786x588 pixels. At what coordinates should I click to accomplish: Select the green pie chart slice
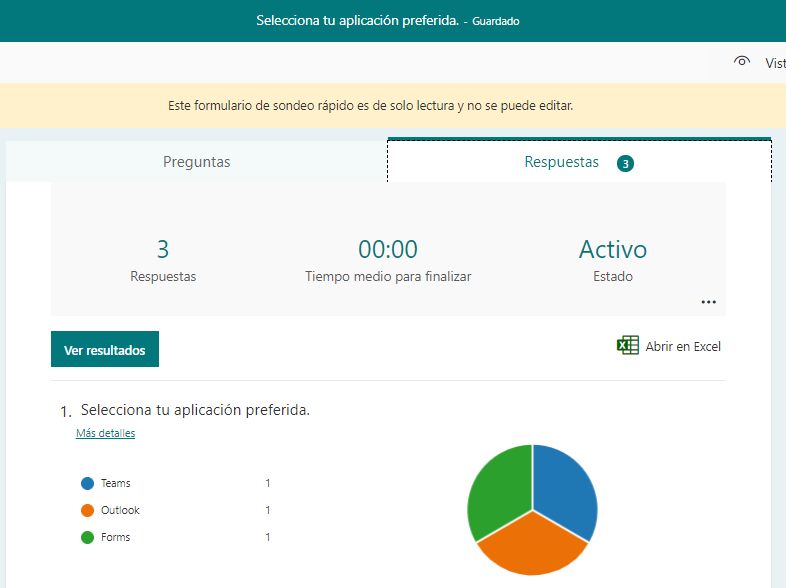coord(497,490)
